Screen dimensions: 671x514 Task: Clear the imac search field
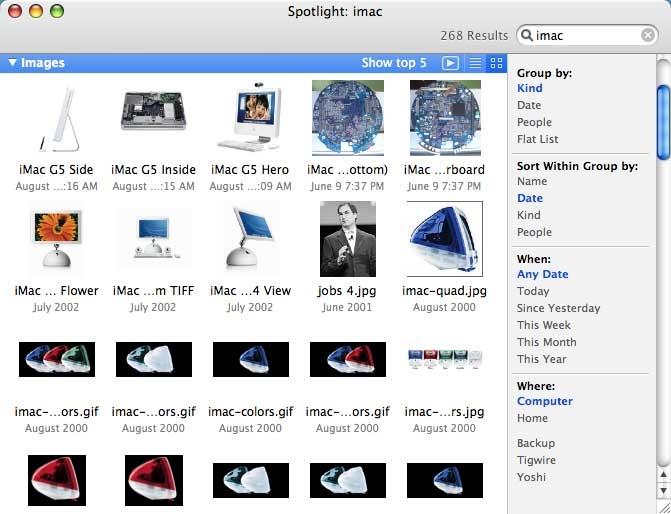pos(648,35)
